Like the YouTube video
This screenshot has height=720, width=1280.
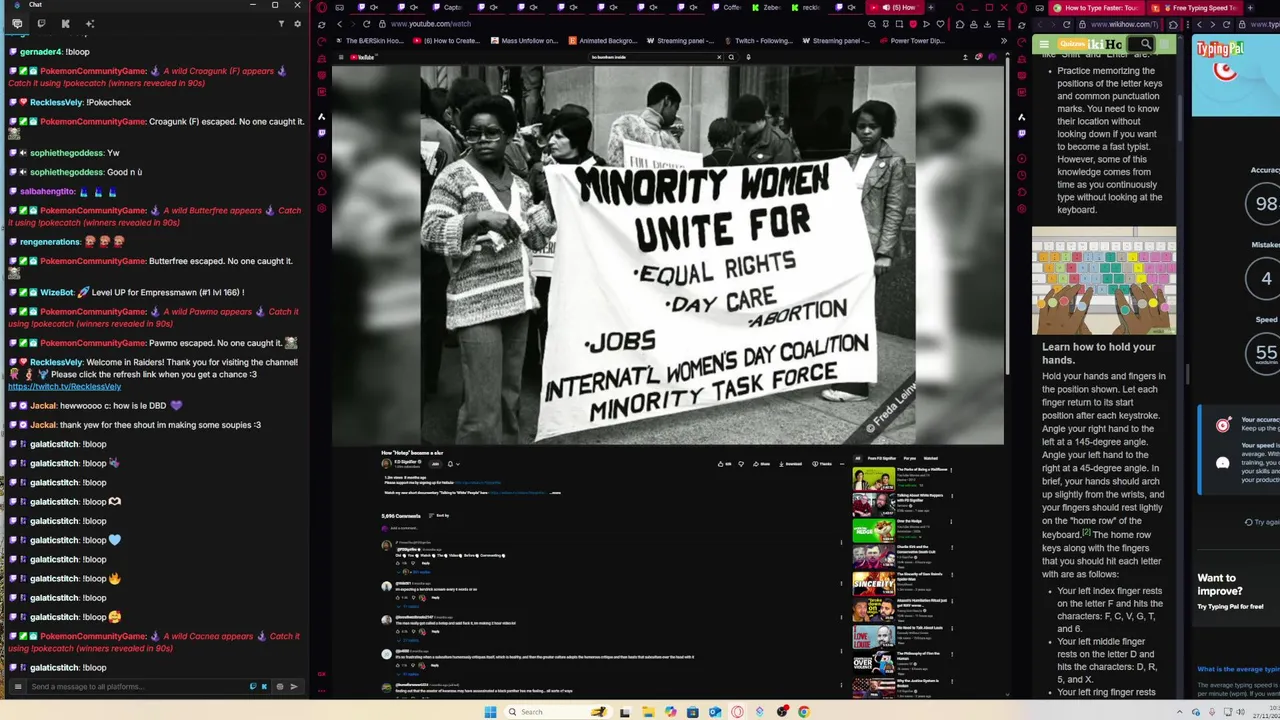tap(723, 464)
